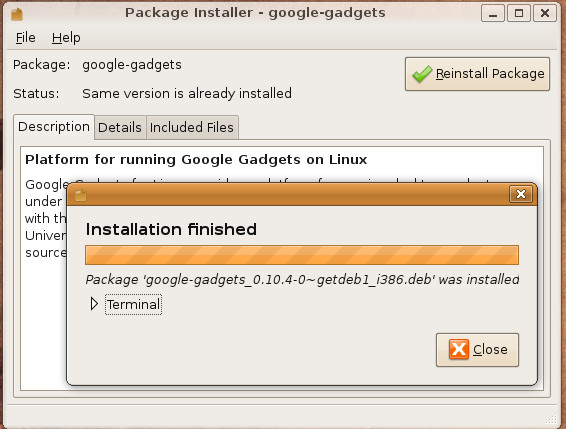Image resolution: width=566 pixels, height=429 pixels.
Task: Click the package icon in main title bar
Action: pos(17,14)
